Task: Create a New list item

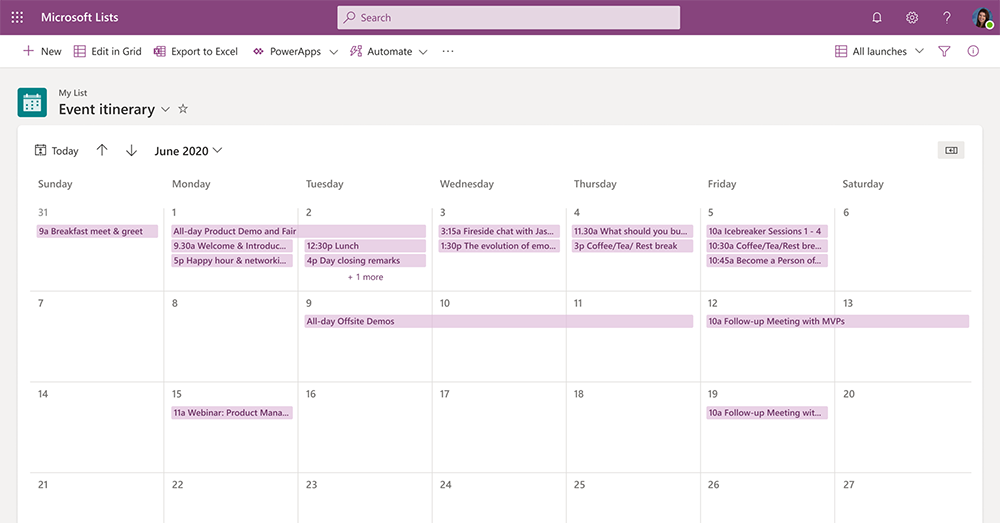Action: 42,51
